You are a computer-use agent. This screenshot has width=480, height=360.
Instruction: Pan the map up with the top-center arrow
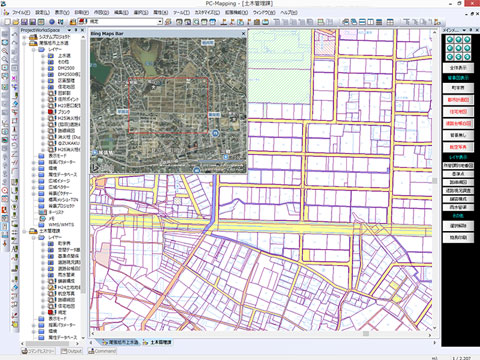tap(458, 40)
